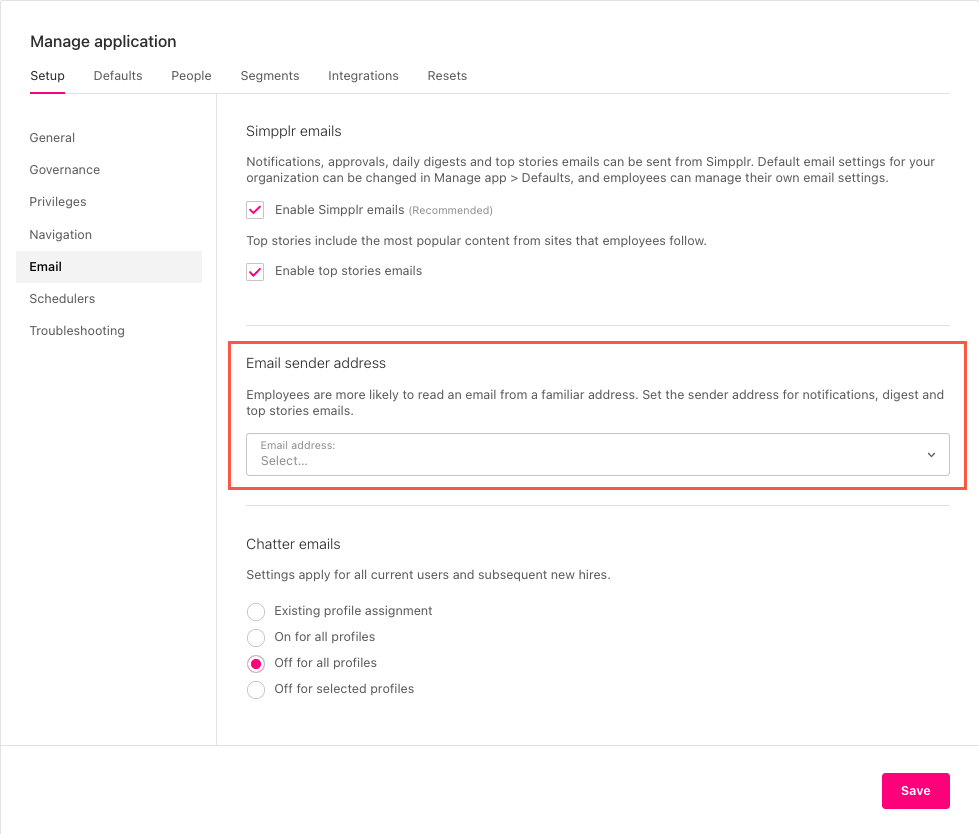This screenshot has width=979, height=834.
Task: Open the Schedulers section
Action: [62, 298]
